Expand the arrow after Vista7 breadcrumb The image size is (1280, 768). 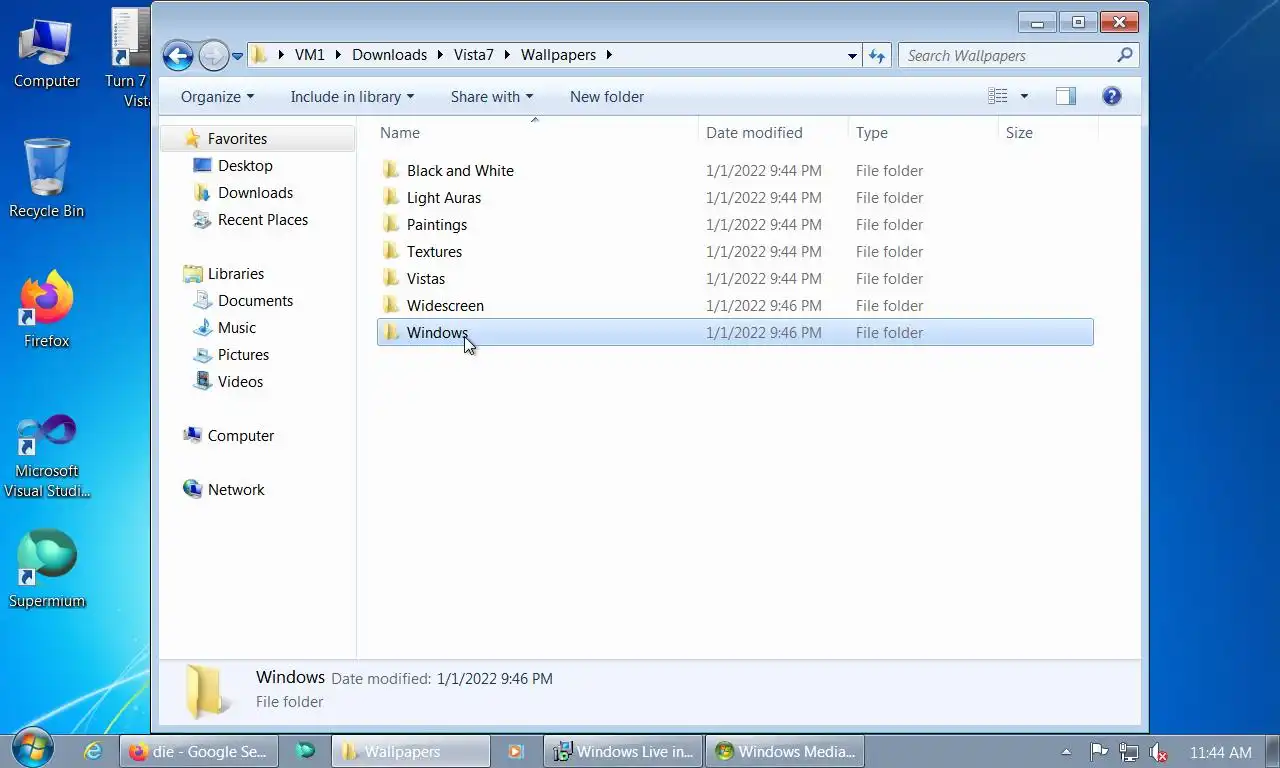pyautogui.click(x=509, y=55)
